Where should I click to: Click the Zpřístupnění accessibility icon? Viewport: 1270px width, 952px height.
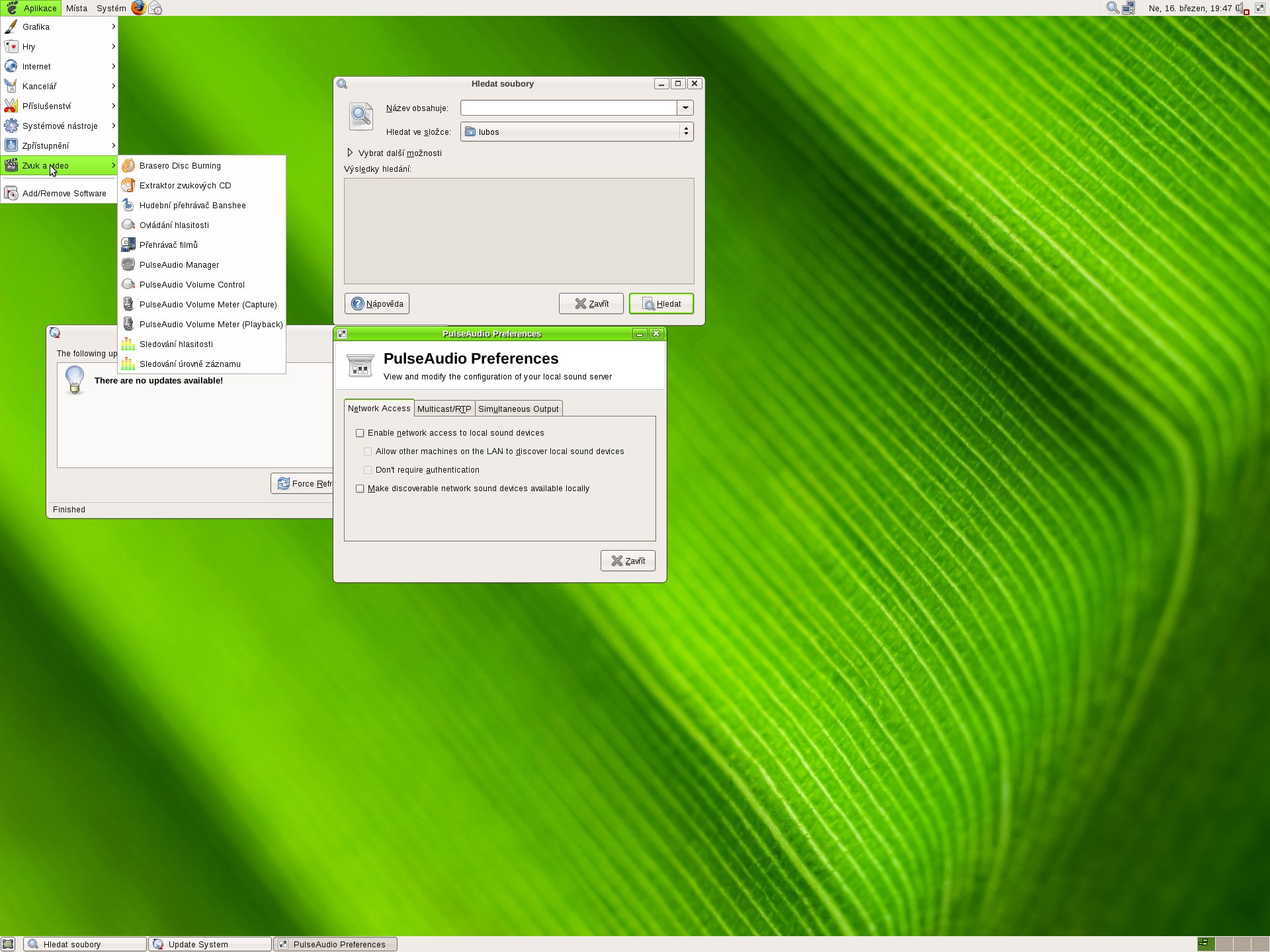[x=11, y=145]
